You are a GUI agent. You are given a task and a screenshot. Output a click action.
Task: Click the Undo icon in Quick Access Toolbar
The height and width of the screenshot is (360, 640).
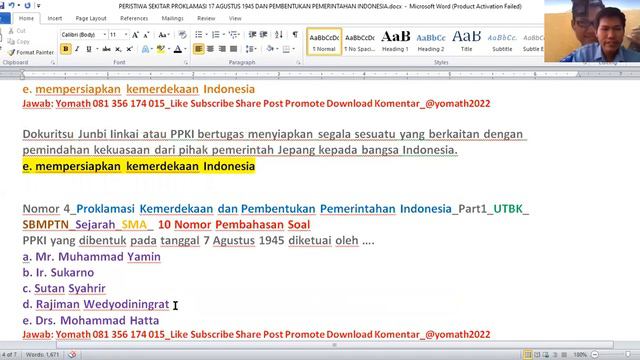pyautogui.click(x=11, y=6)
